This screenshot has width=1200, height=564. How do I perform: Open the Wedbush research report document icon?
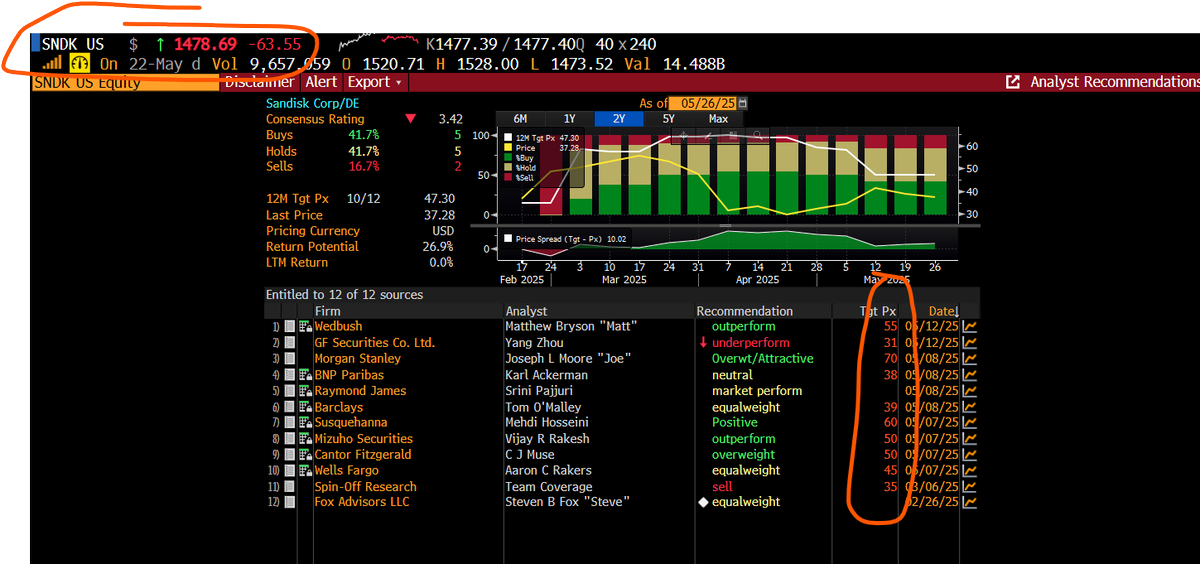click(x=305, y=326)
